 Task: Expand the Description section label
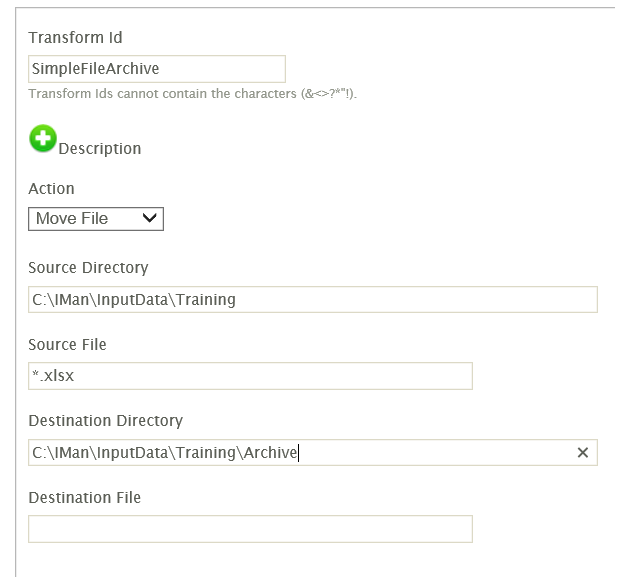(x=100, y=149)
